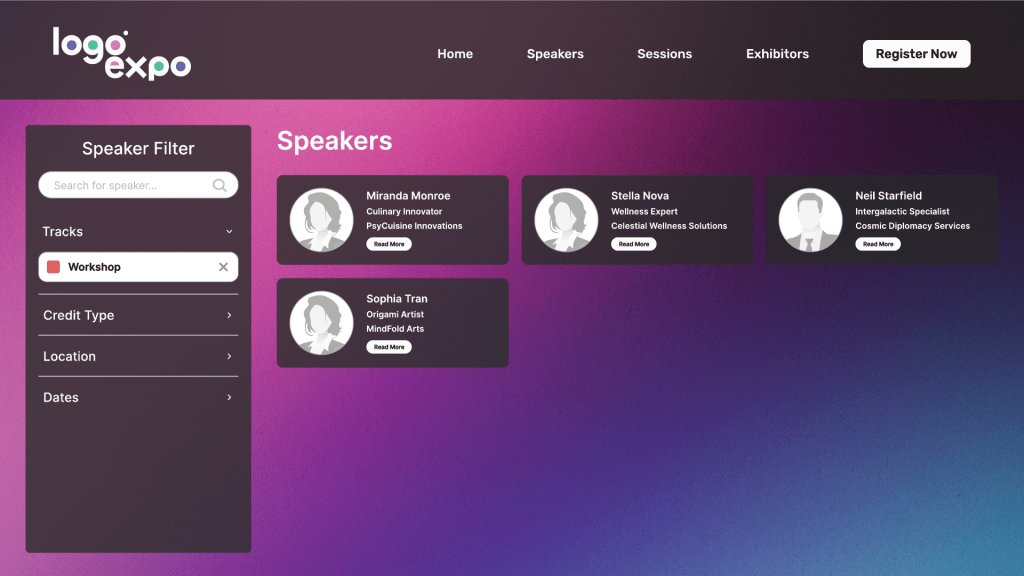Viewport: 1024px width, 576px height.
Task: Collapse the Tracks filter section
Action: click(229, 232)
